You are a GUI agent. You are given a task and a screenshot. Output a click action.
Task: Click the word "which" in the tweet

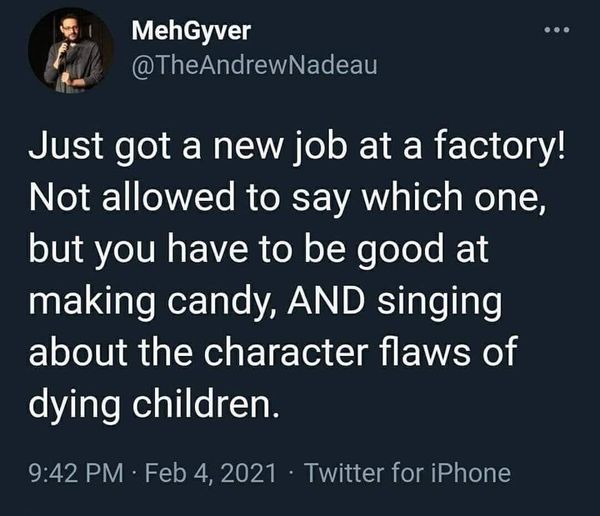[405, 202]
